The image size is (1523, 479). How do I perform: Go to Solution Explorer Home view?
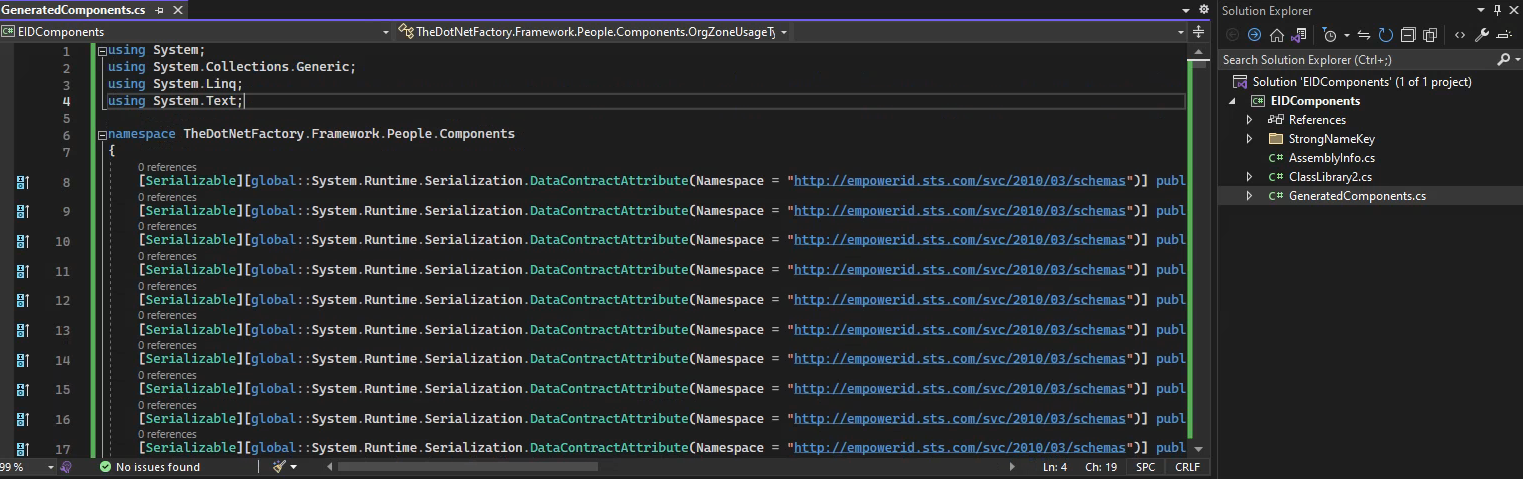(1277, 34)
